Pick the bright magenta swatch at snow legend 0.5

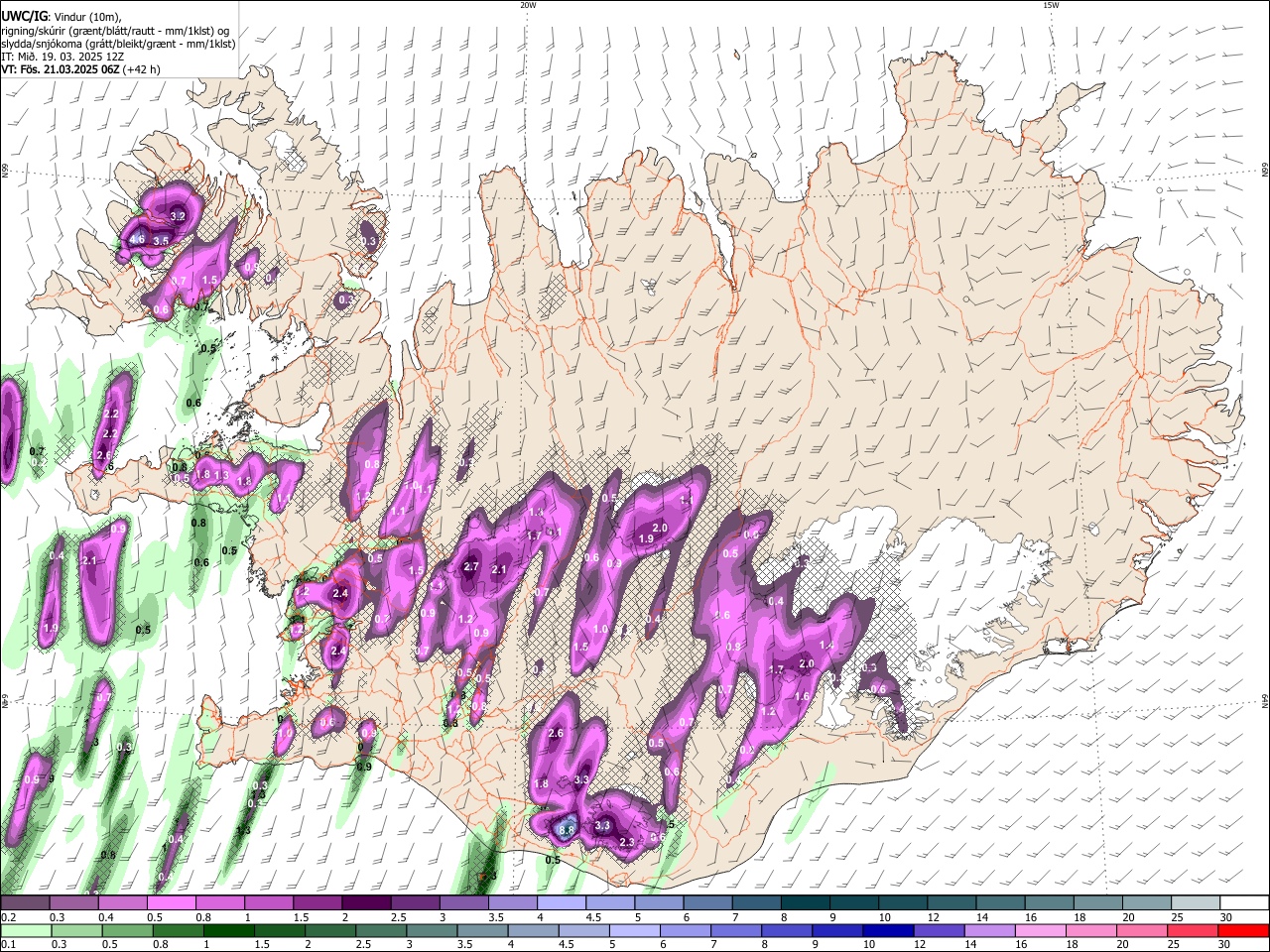(x=171, y=902)
